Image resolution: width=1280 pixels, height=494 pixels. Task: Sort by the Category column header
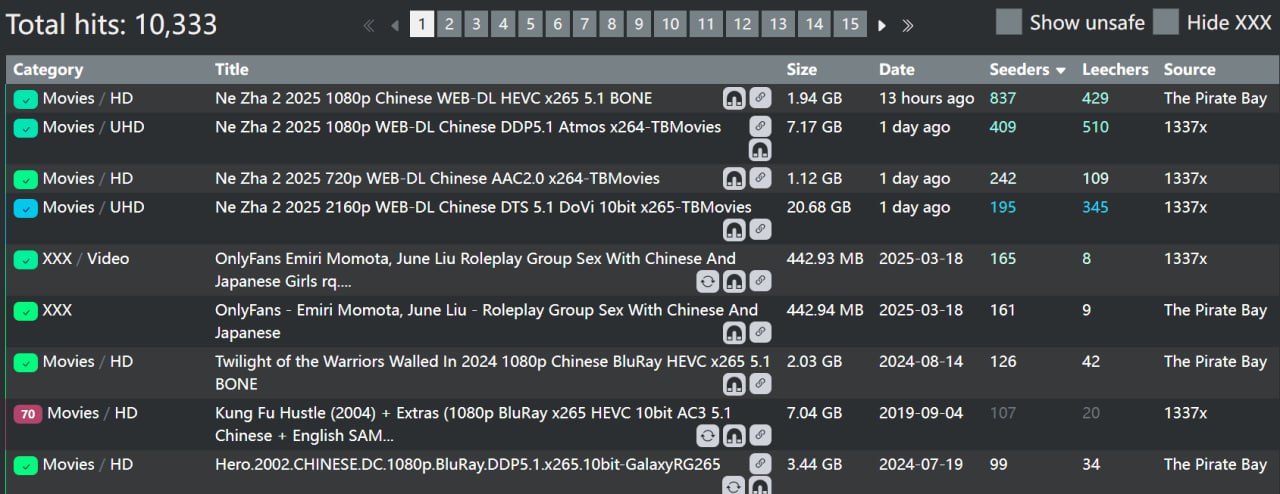[48, 69]
